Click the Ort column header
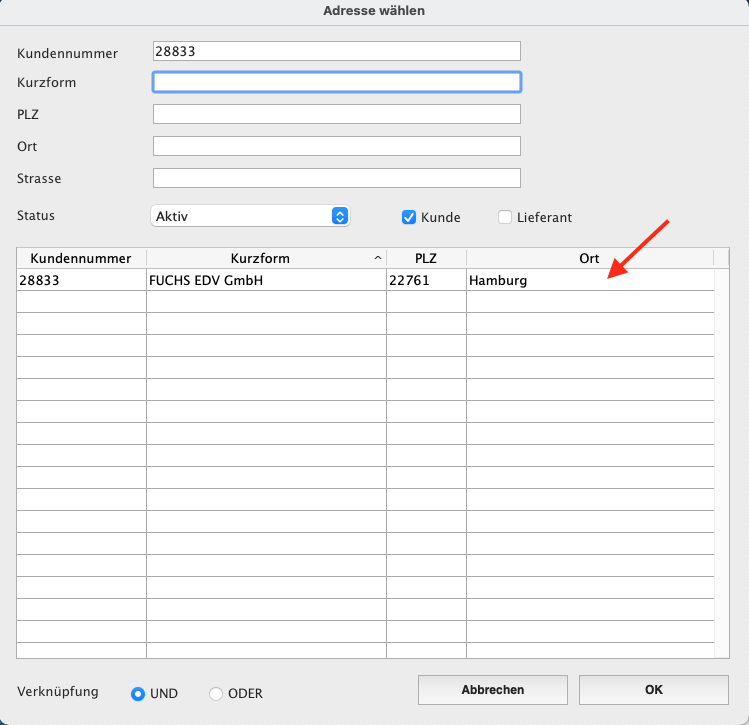 pyautogui.click(x=589, y=258)
